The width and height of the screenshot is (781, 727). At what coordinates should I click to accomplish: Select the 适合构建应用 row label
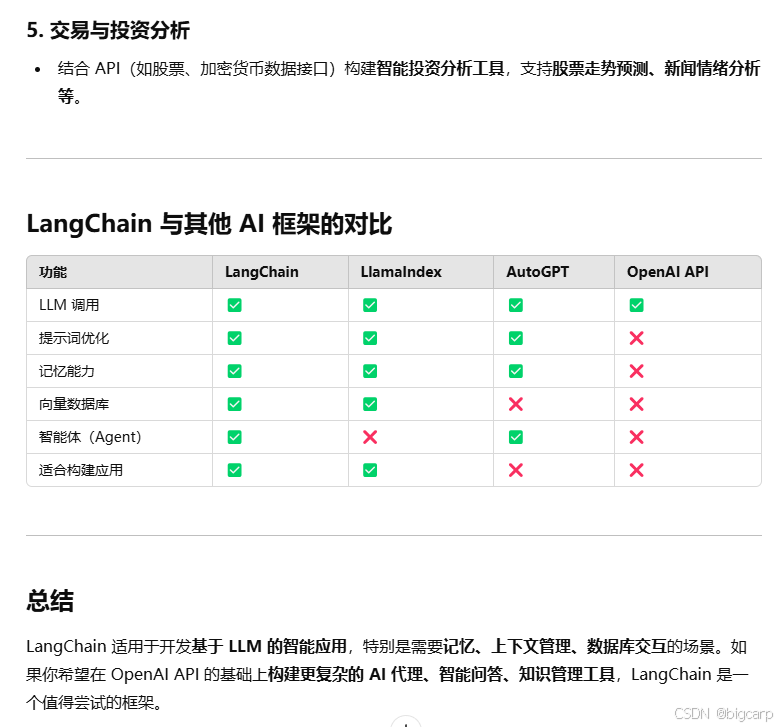pyautogui.click(x=81, y=470)
